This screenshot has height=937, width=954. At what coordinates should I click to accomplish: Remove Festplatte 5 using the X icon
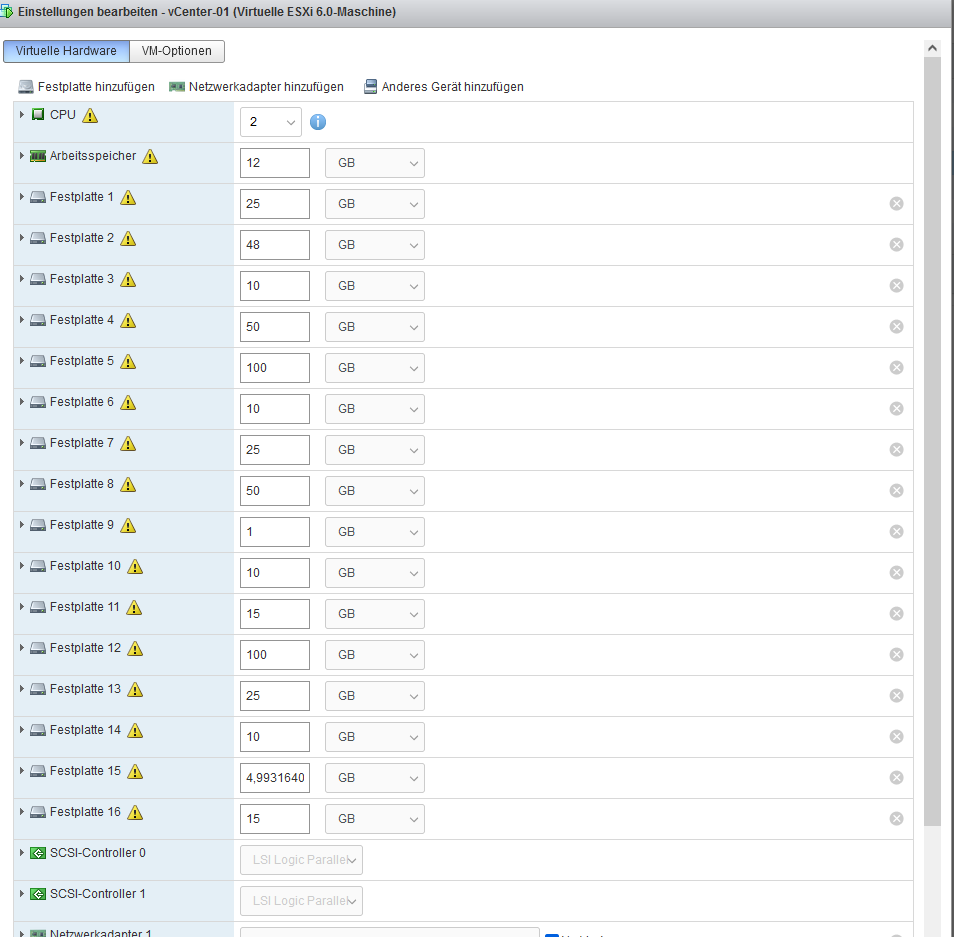pyautogui.click(x=896, y=368)
